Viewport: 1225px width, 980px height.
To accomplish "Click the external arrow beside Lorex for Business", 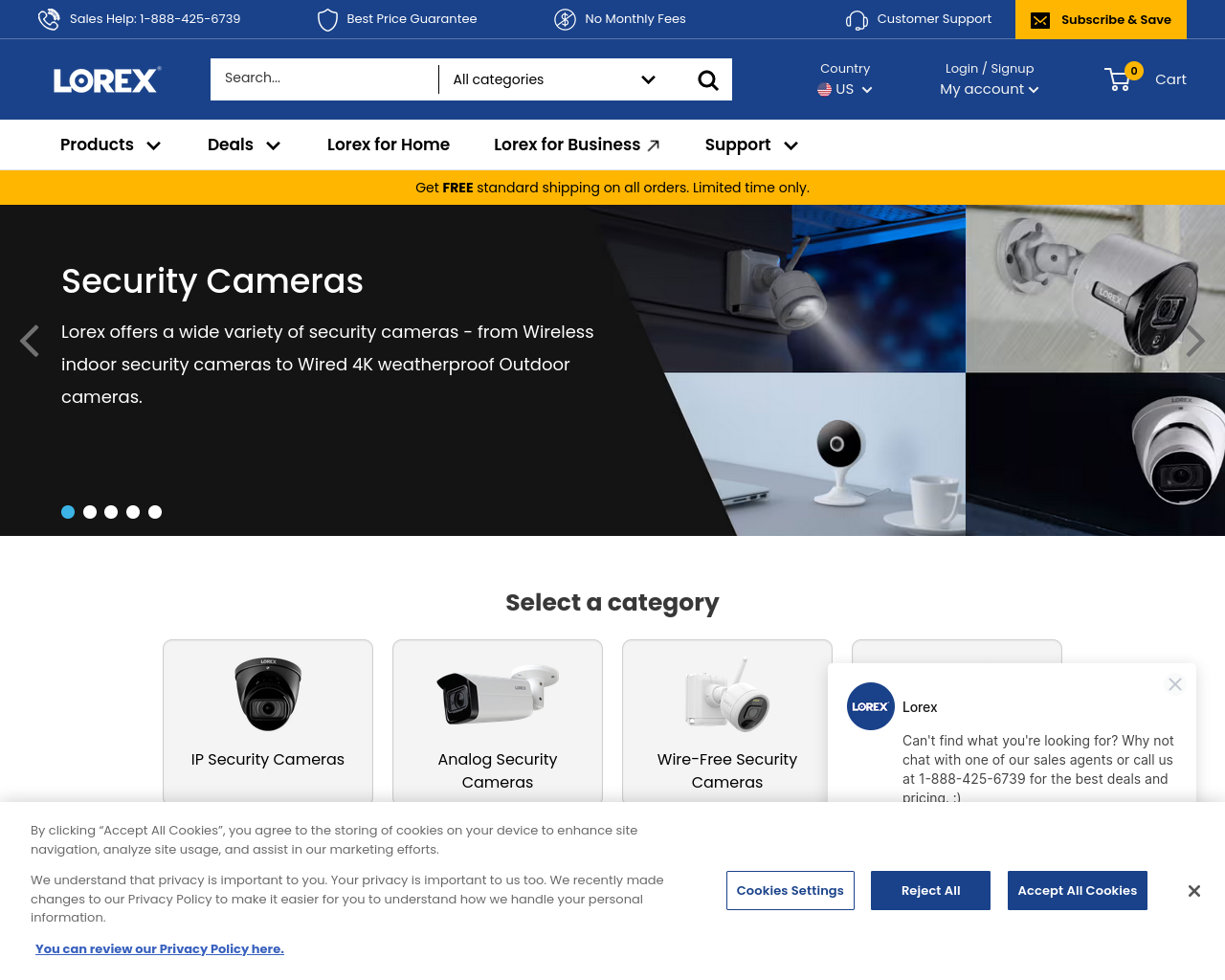I will pos(654,145).
